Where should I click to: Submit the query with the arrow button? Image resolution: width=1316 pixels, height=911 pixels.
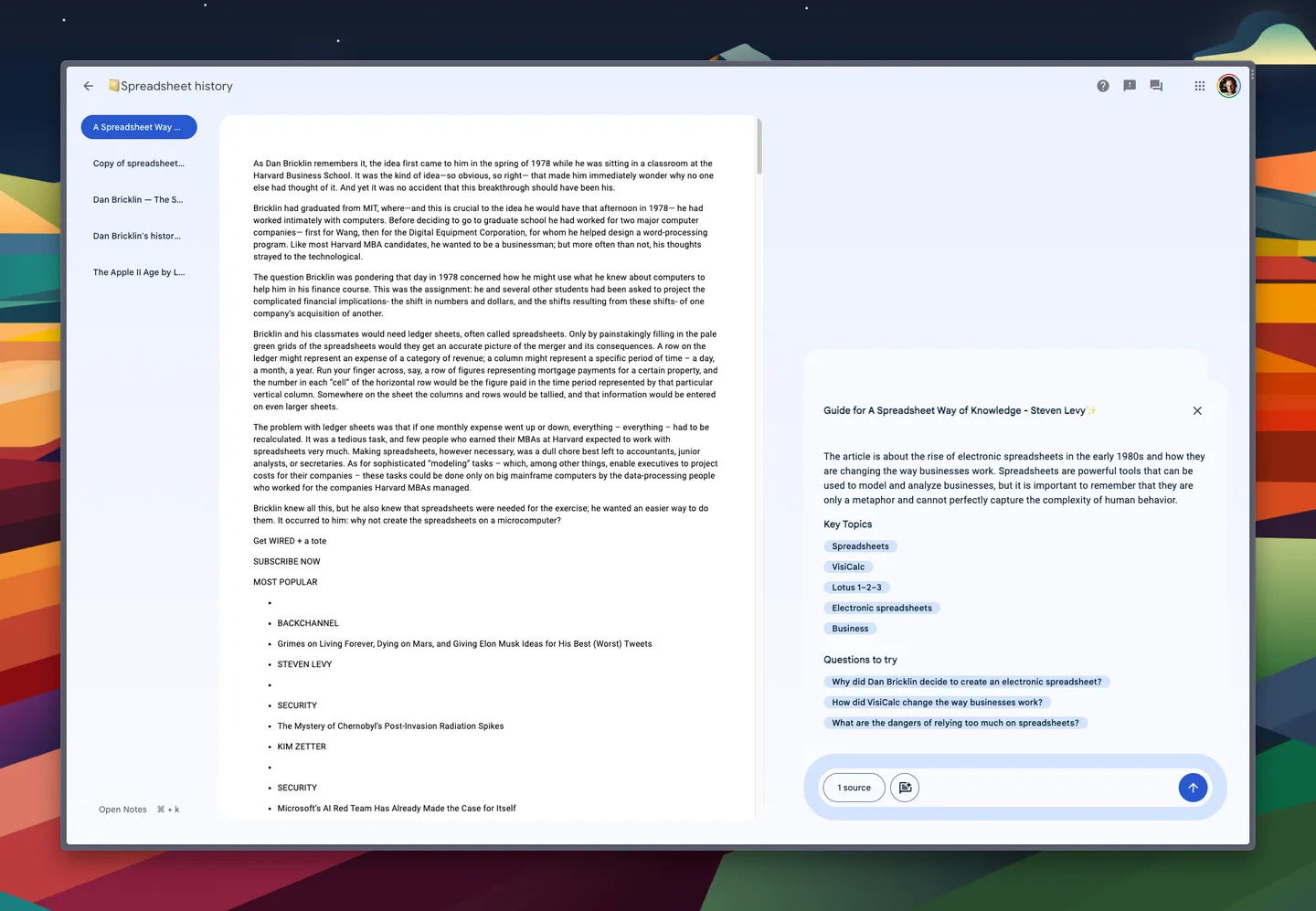pyautogui.click(x=1193, y=788)
